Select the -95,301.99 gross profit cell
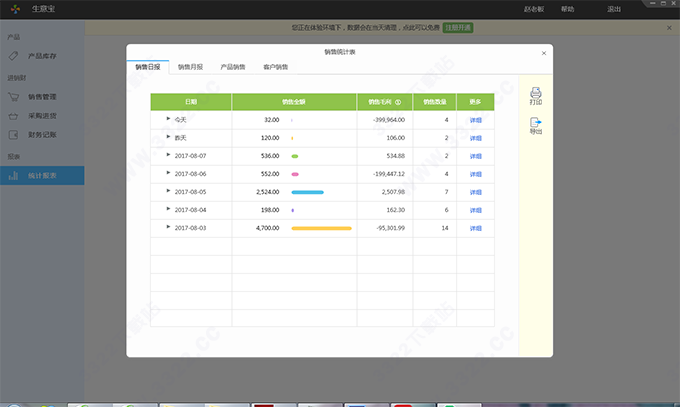Screen dimensions: 680x407 390,228
